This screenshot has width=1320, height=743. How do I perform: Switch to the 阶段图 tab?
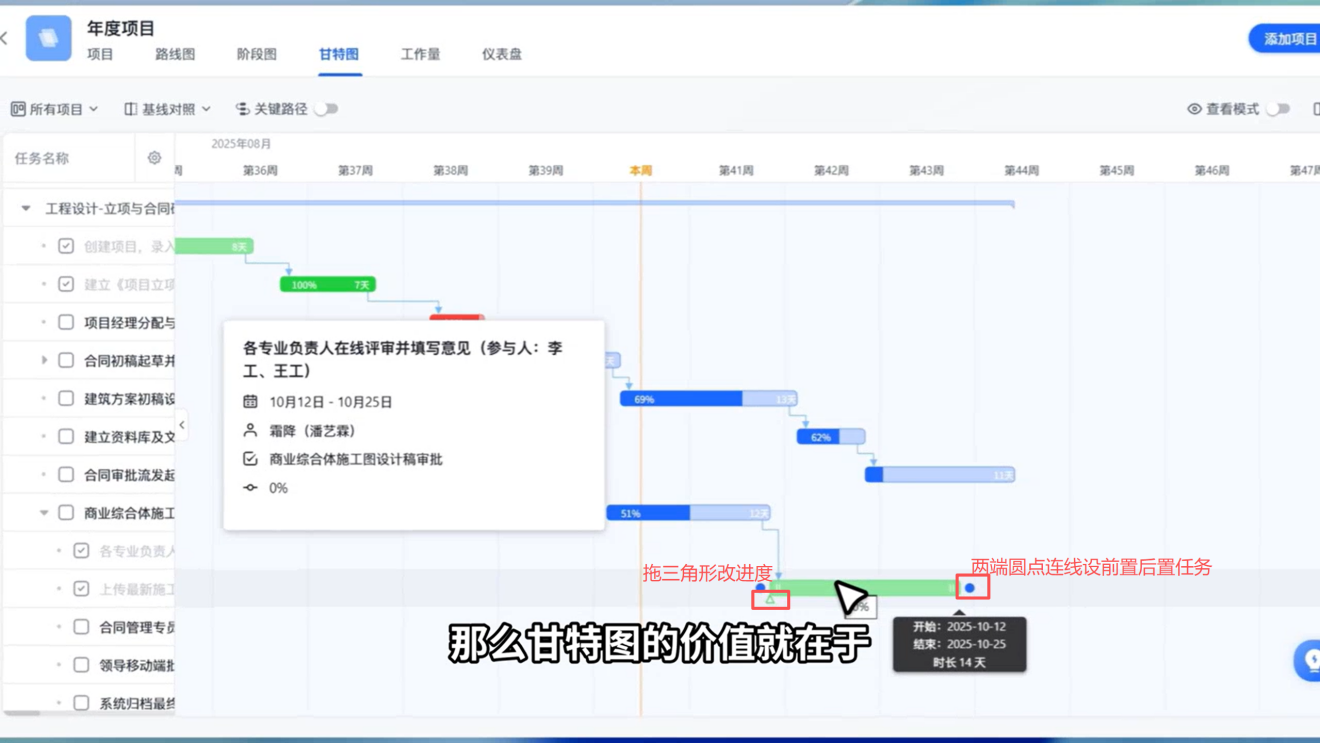256,54
